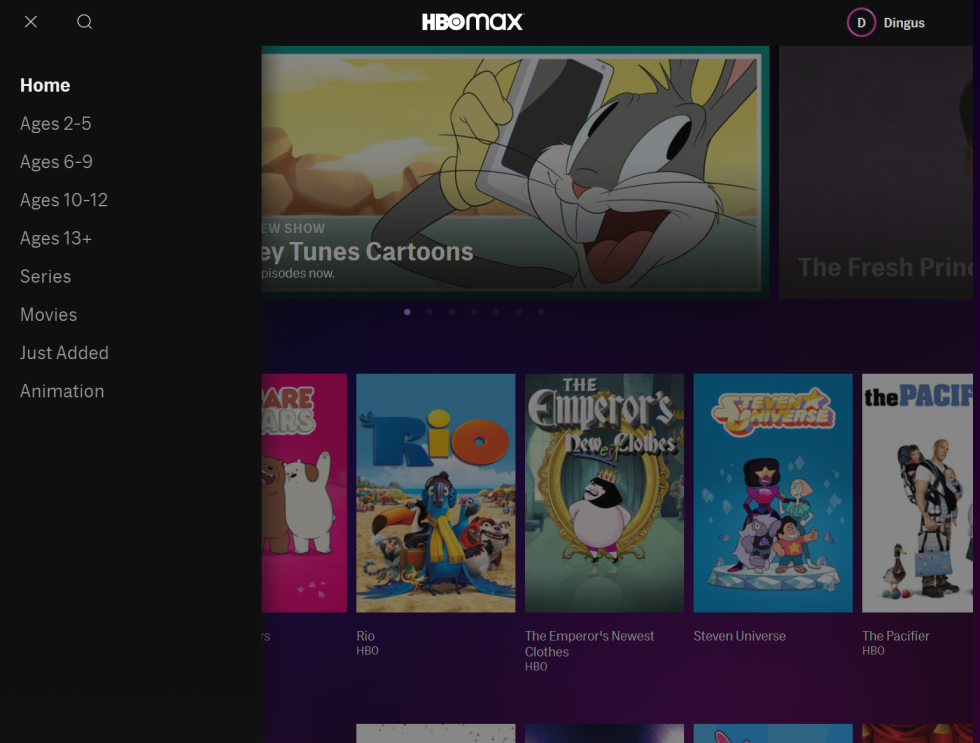980x743 pixels.
Task: Select the Steven Universe series tile
Action: [x=772, y=492]
